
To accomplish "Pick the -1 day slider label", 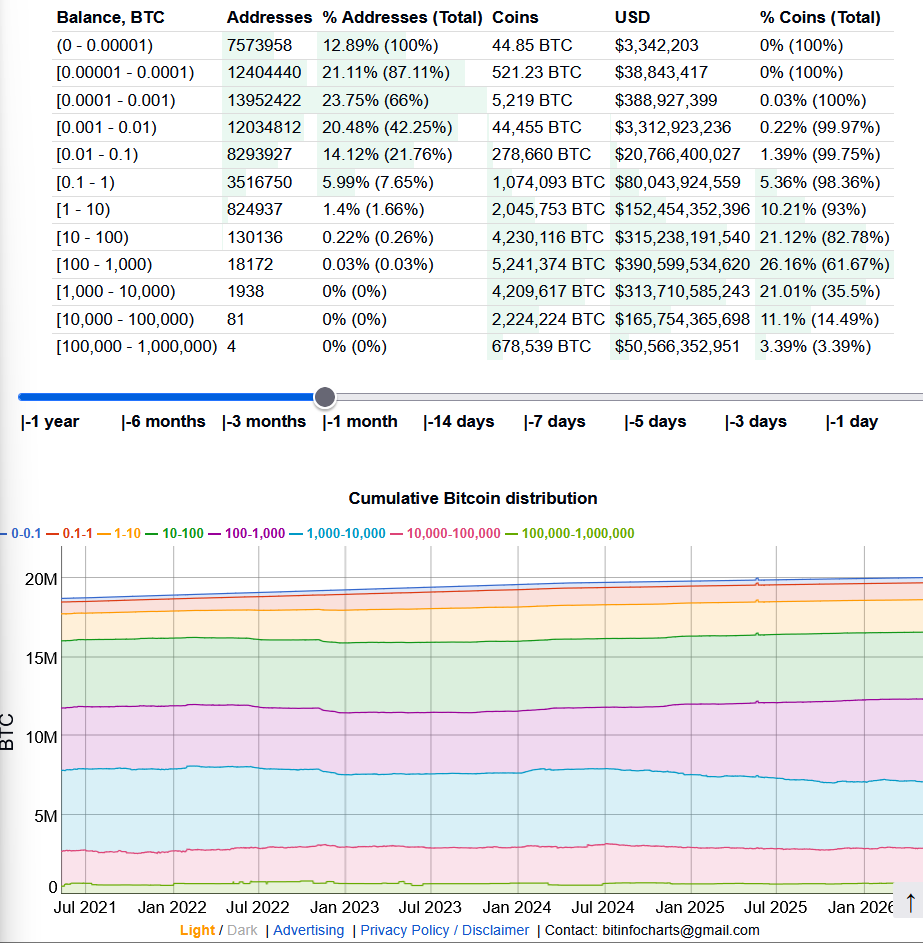I will pyautogui.click(x=852, y=422).
